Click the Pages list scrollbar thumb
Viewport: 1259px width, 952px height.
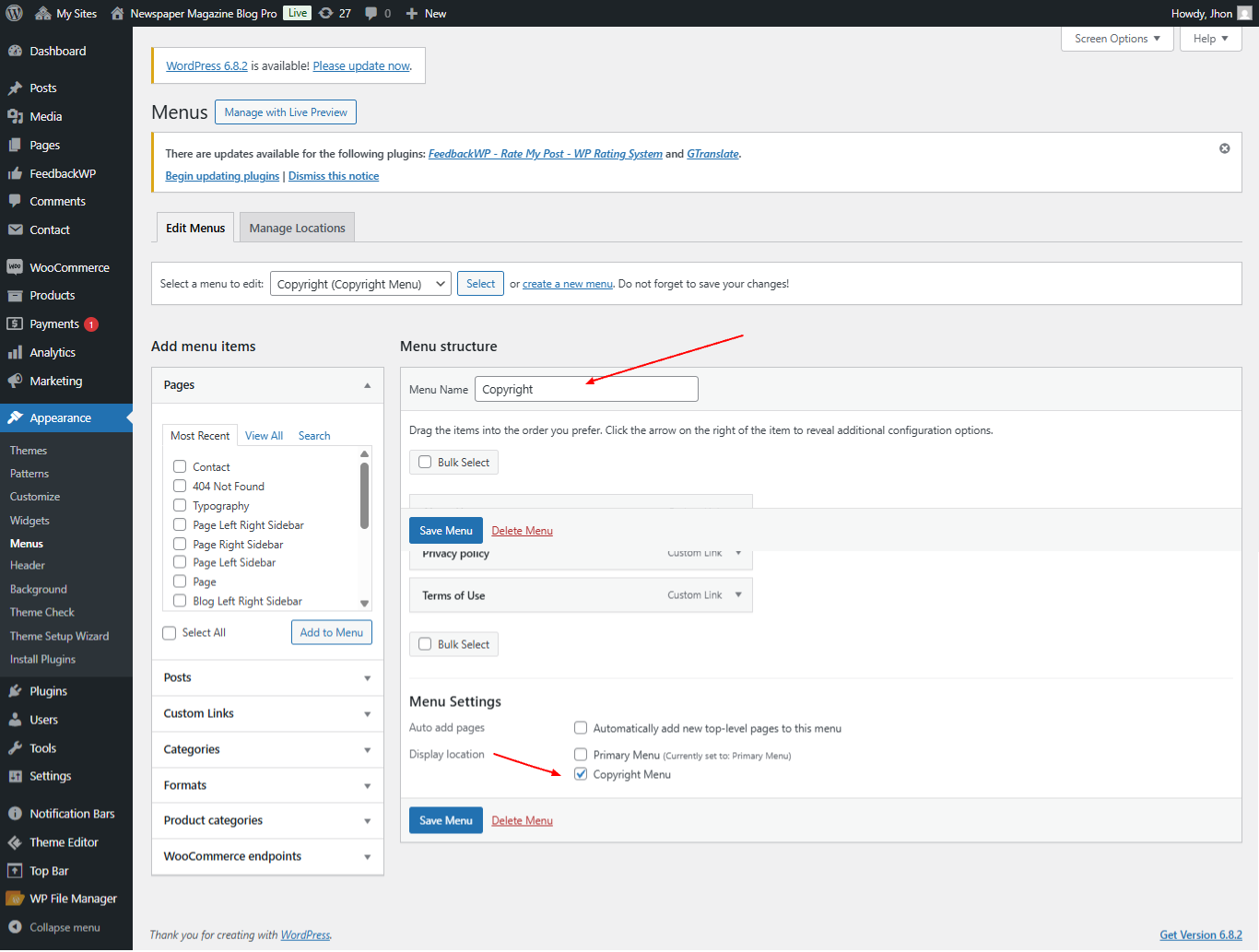click(x=364, y=496)
